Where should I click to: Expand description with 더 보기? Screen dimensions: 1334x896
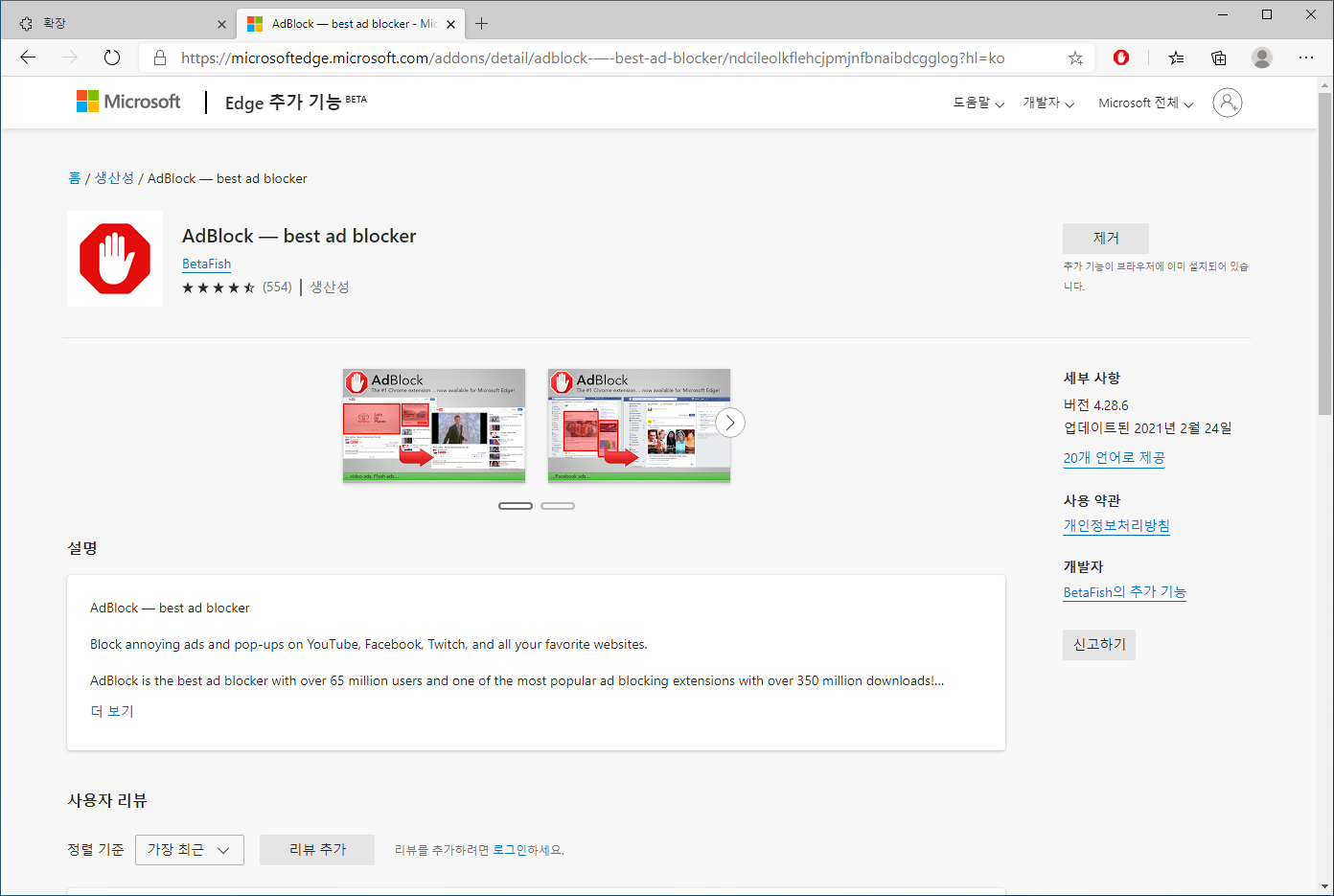(x=112, y=711)
